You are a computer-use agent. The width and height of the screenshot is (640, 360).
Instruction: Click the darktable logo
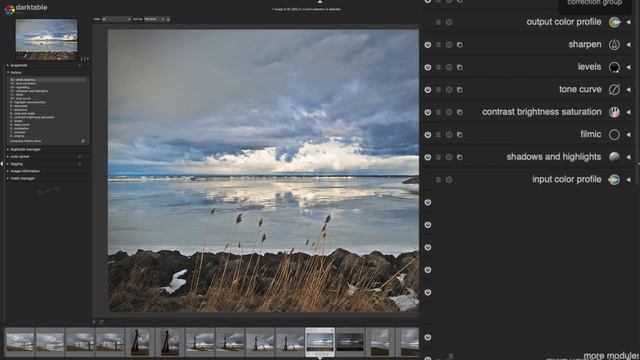click(9, 9)
